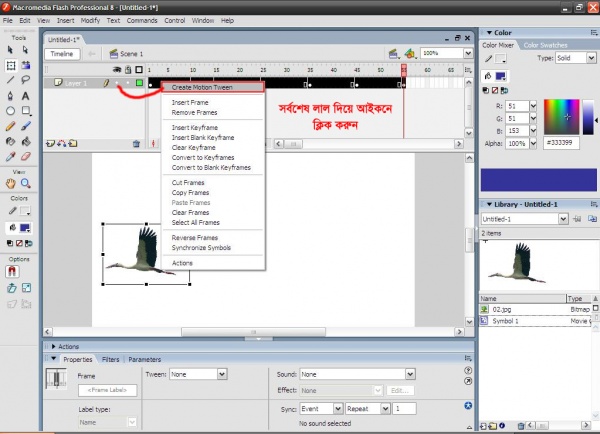Select the Brush tool
Viewport: 600px width, 434px height.
[x=26, y=126]
